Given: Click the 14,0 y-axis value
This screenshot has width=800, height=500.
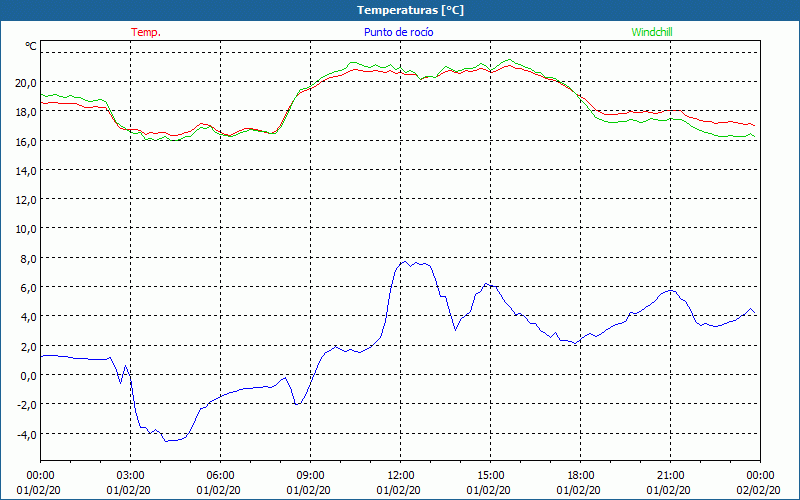Looking at the screenshot, I should 26,170.
